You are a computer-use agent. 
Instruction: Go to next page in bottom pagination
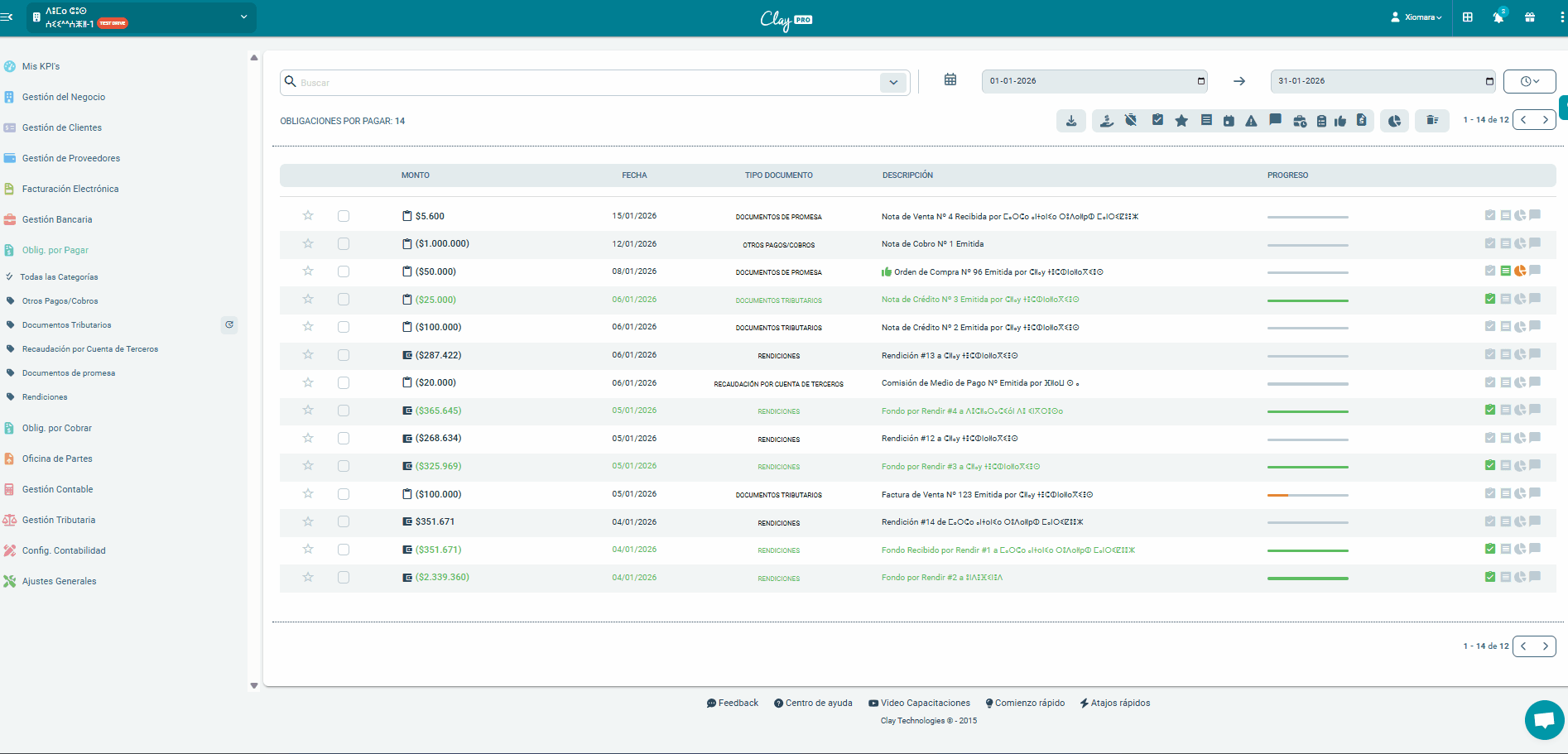point(1545,646)
